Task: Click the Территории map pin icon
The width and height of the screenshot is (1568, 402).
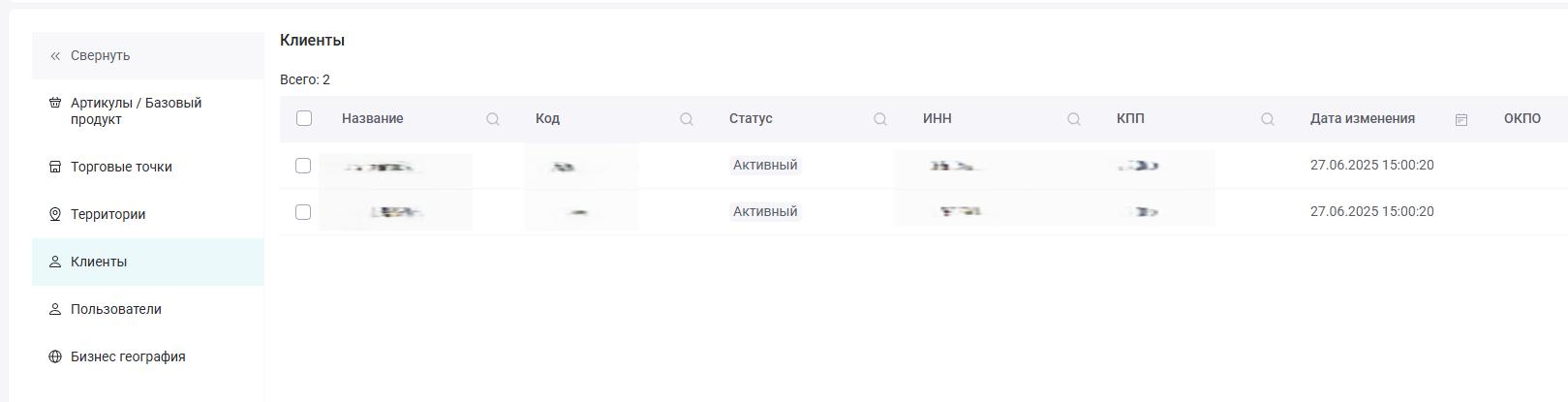Action: pos(55,214)
